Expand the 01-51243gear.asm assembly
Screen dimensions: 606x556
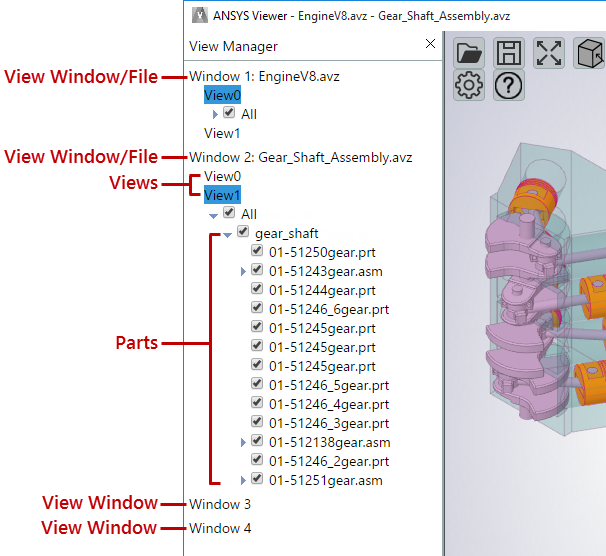(243, 271)
